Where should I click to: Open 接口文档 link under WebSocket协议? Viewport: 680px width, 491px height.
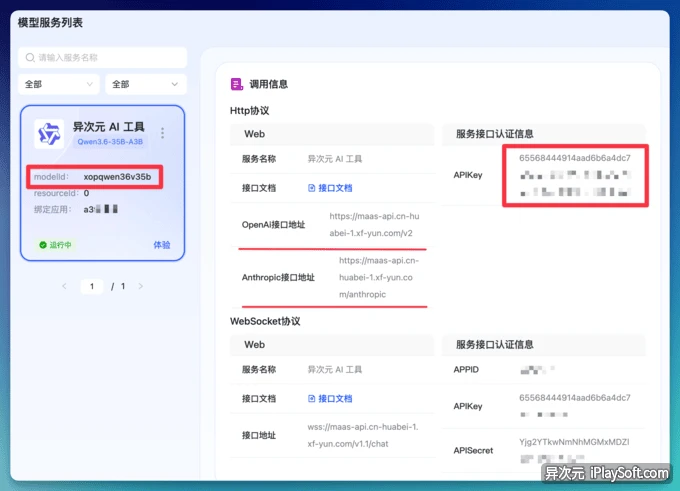tap(330, 399)
